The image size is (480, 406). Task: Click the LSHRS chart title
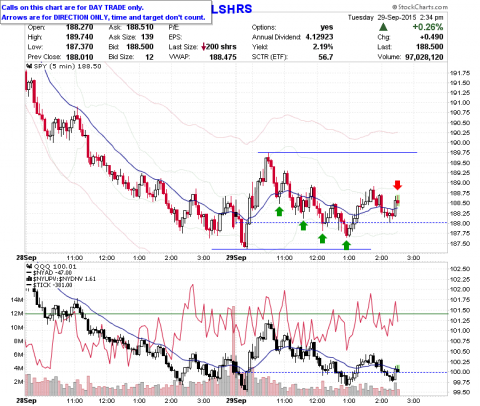coord(232,9)
